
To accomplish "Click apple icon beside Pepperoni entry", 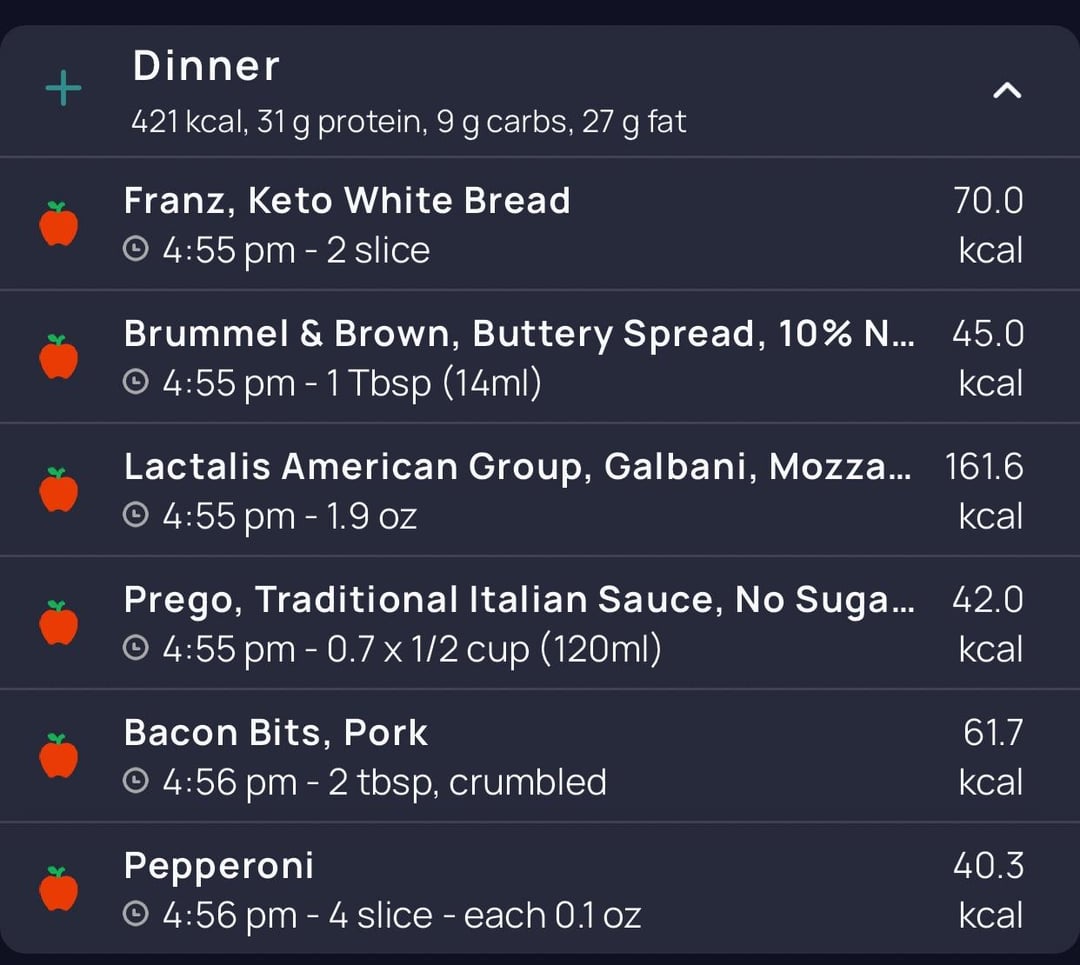I will click(x=59, y=889).
